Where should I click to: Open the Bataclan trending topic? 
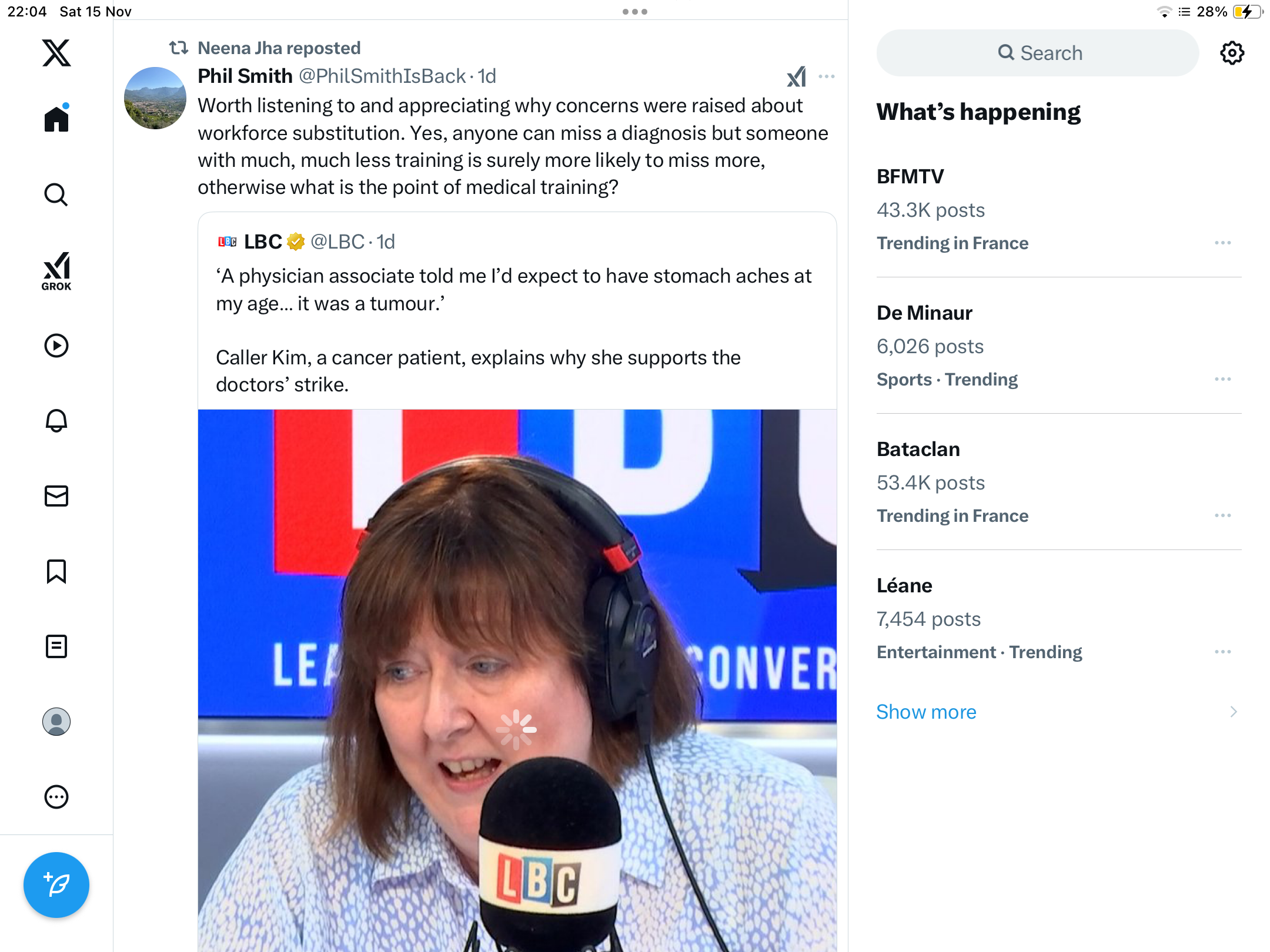tap(1059, 482)
